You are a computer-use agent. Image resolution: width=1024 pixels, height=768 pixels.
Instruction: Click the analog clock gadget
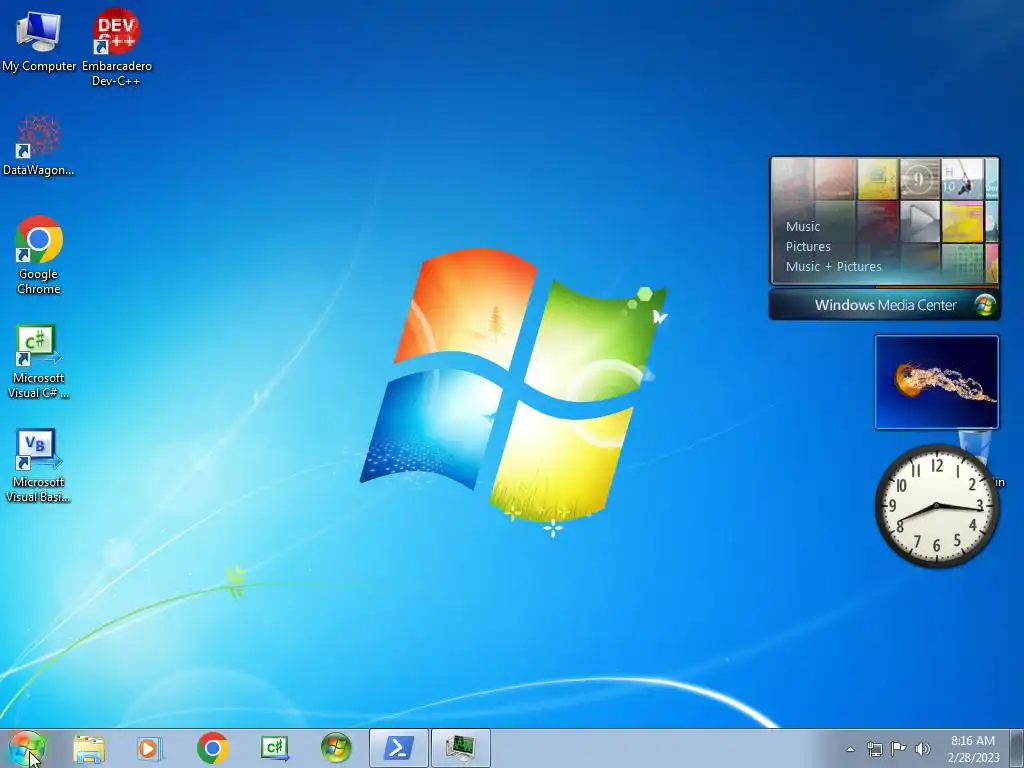point(936,505)
